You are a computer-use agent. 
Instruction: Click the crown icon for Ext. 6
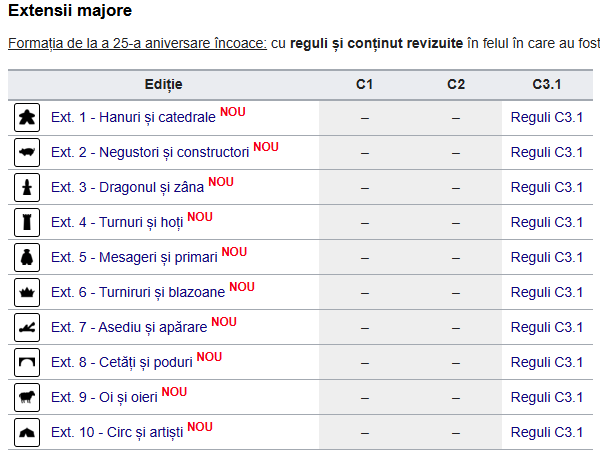tap(27, 292)
